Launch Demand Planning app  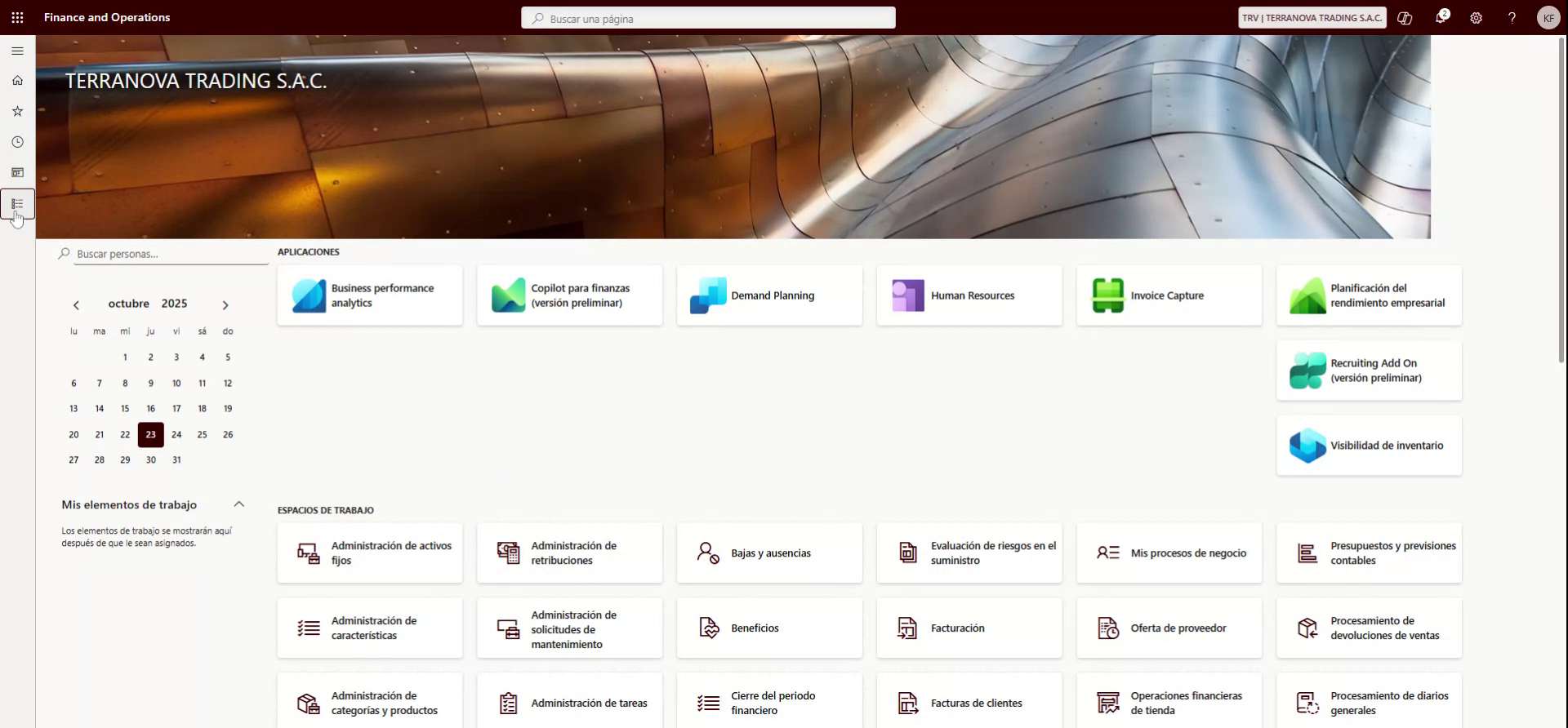(769, 295)
